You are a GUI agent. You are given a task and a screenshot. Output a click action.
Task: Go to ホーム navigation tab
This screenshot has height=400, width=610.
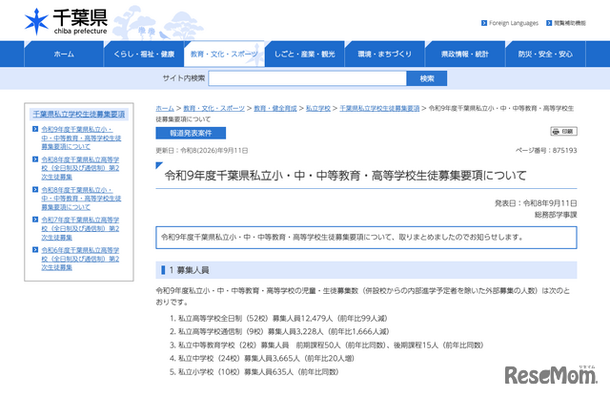coord(64,54)
